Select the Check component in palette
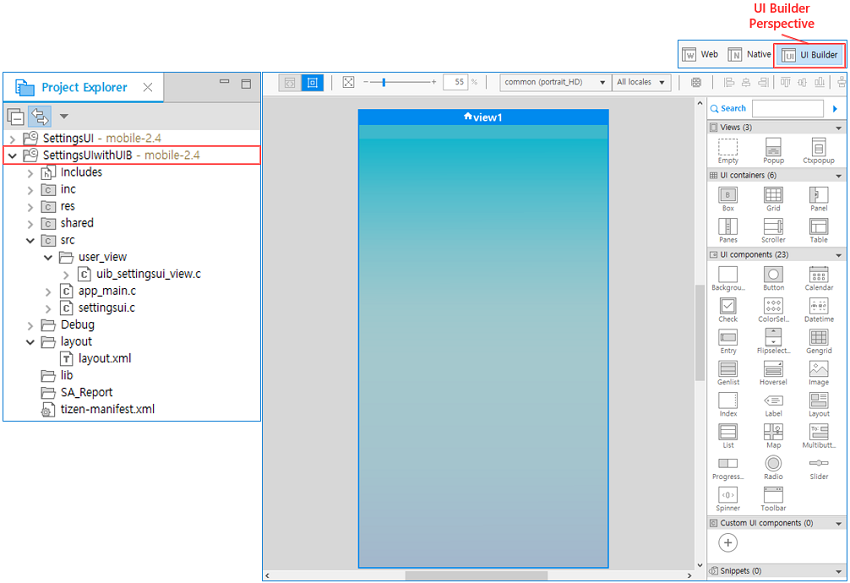Viewport: 850px width, 583px height. coord(728,307)
